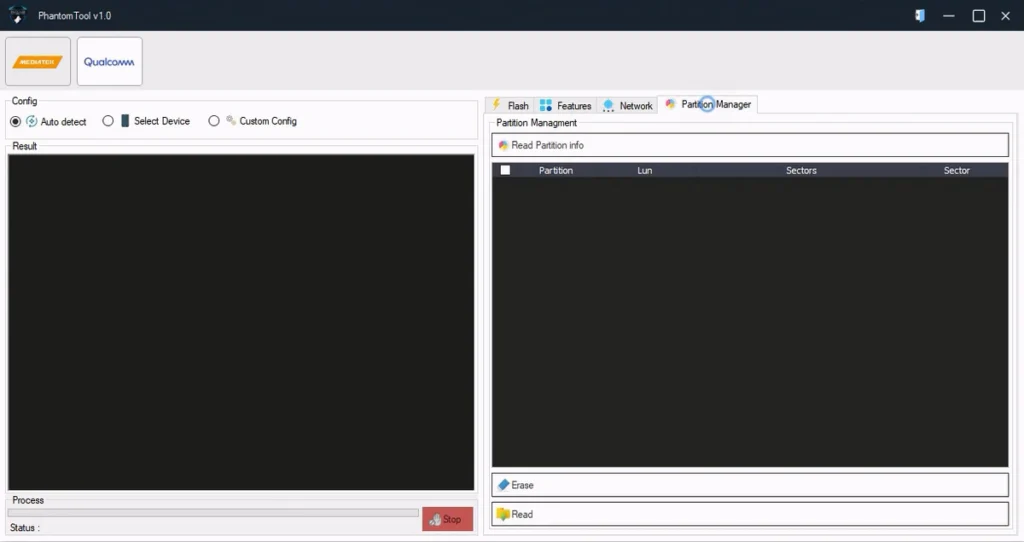
Task: Click the PhantomTool app icon in title bar
Action: pos(17,15)
